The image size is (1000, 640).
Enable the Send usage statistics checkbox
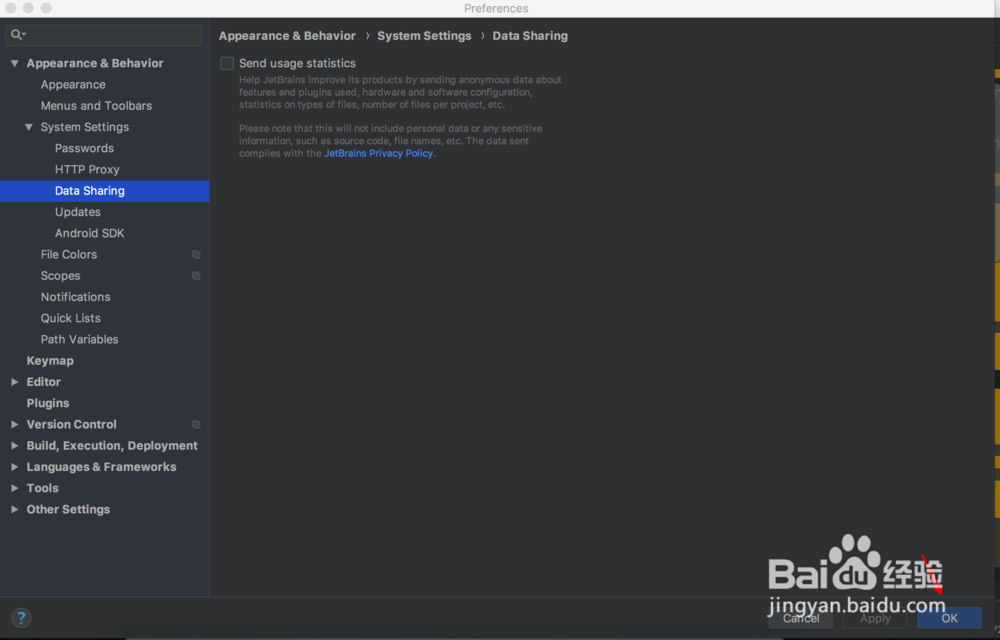[x=227, y=62]
